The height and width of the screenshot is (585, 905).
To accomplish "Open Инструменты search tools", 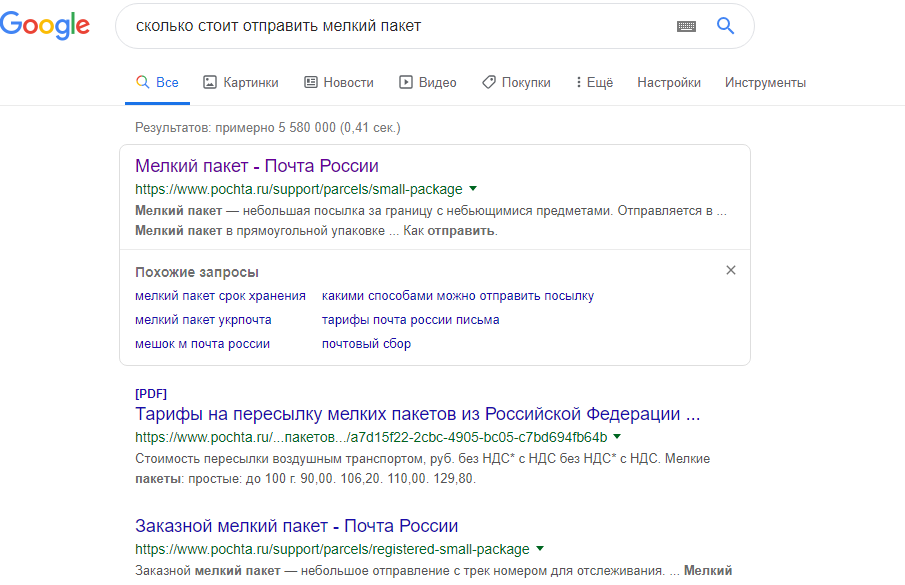I will click(765, 82).
